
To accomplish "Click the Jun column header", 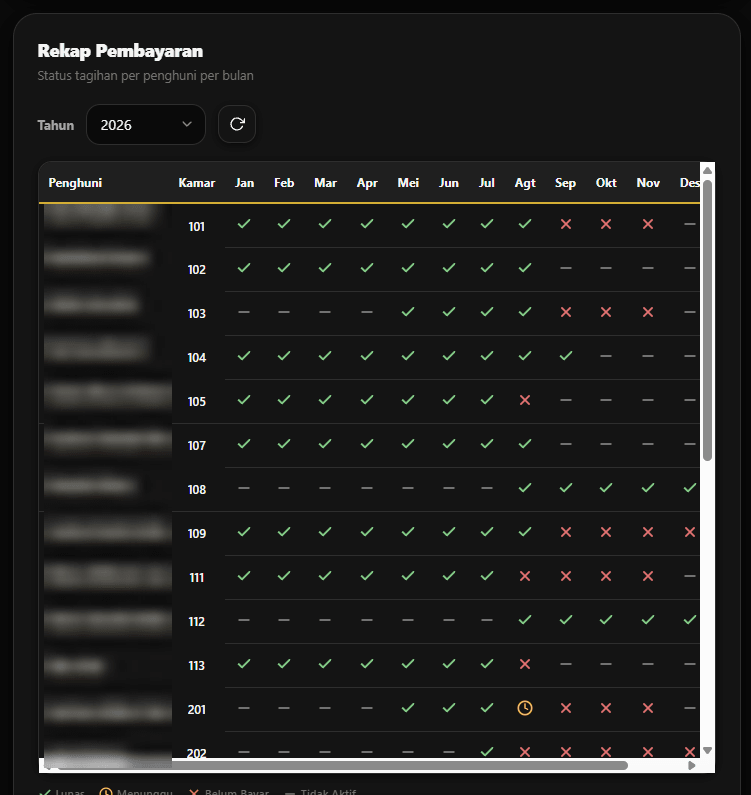I will pyautogui.click(x=449, y=183).
